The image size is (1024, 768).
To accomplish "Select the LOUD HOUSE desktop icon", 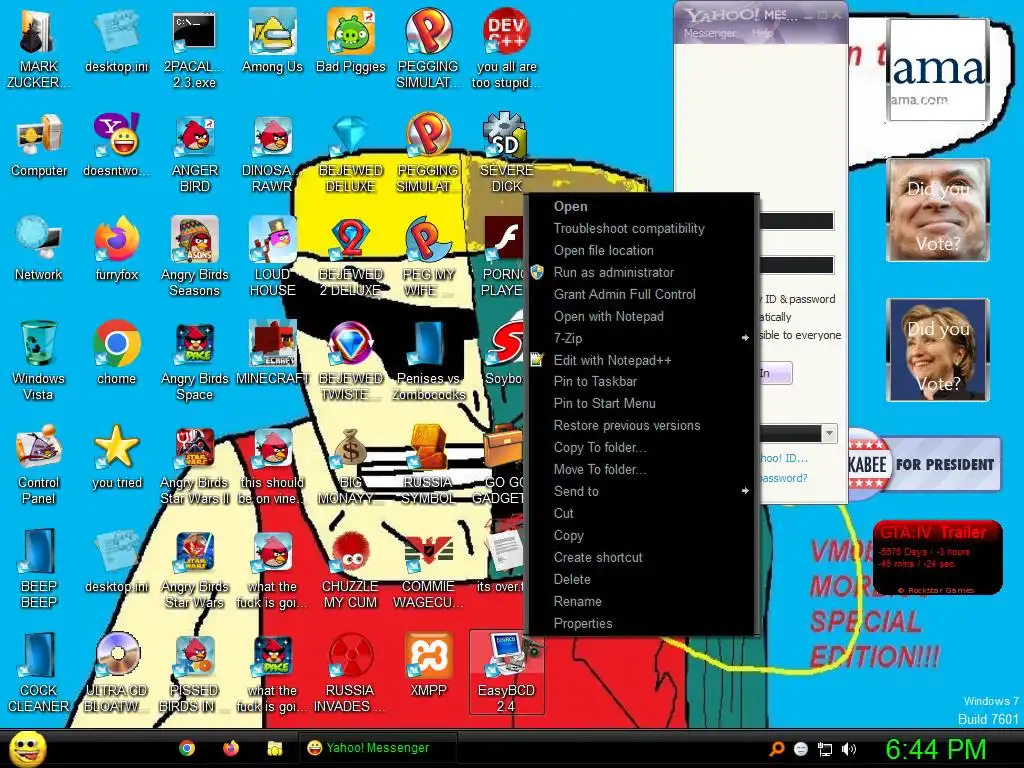I will [272, 257].
